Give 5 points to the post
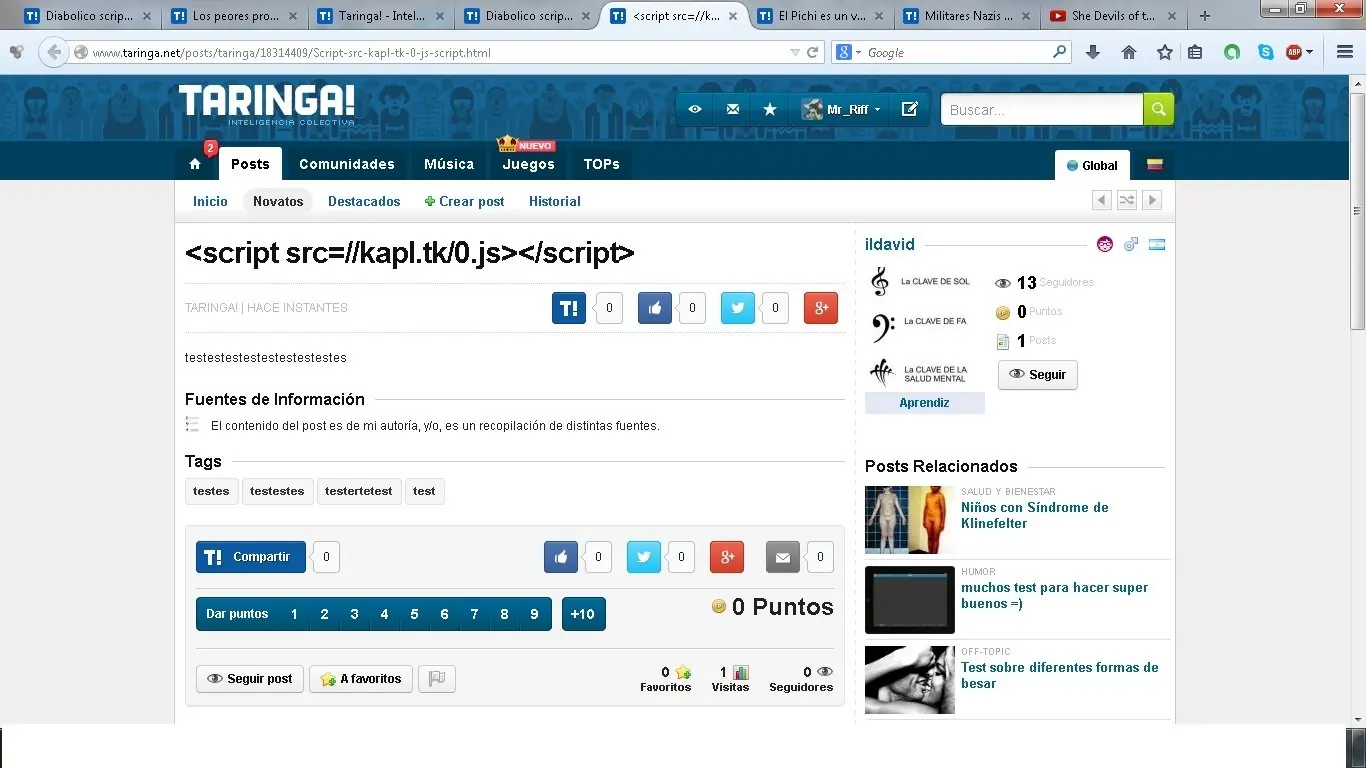The height and width of the screenshot is (768, 1366). pyautogui.click(x=414, y=614)
